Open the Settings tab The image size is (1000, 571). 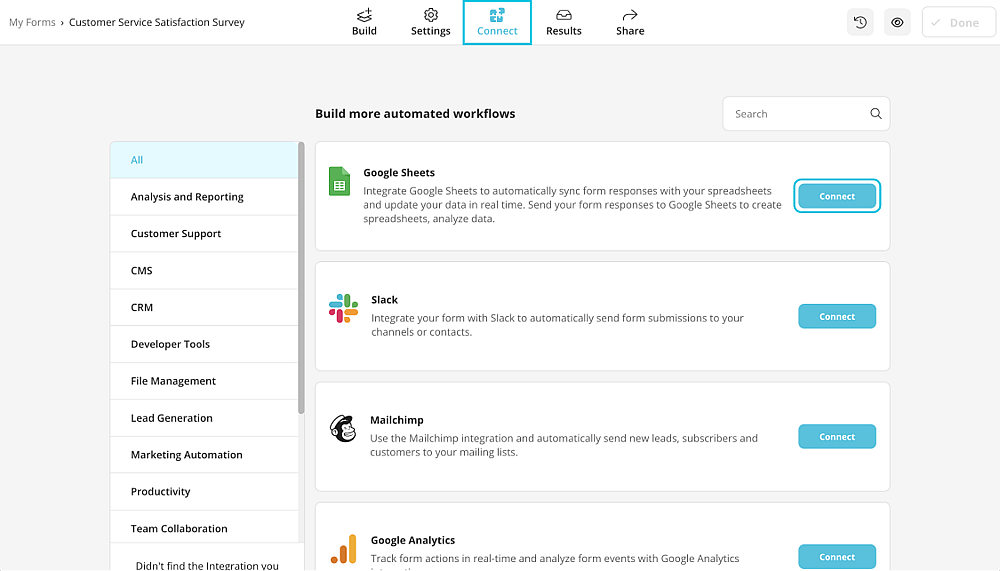[x=430, y=22]
